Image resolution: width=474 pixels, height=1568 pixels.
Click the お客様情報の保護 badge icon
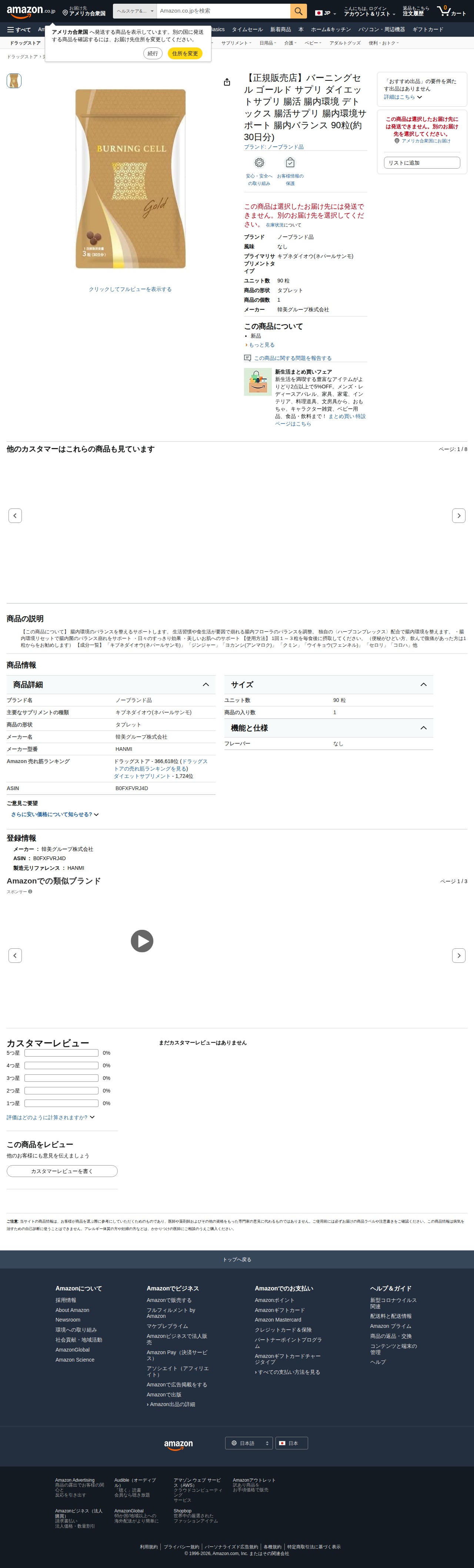(290, 163)
